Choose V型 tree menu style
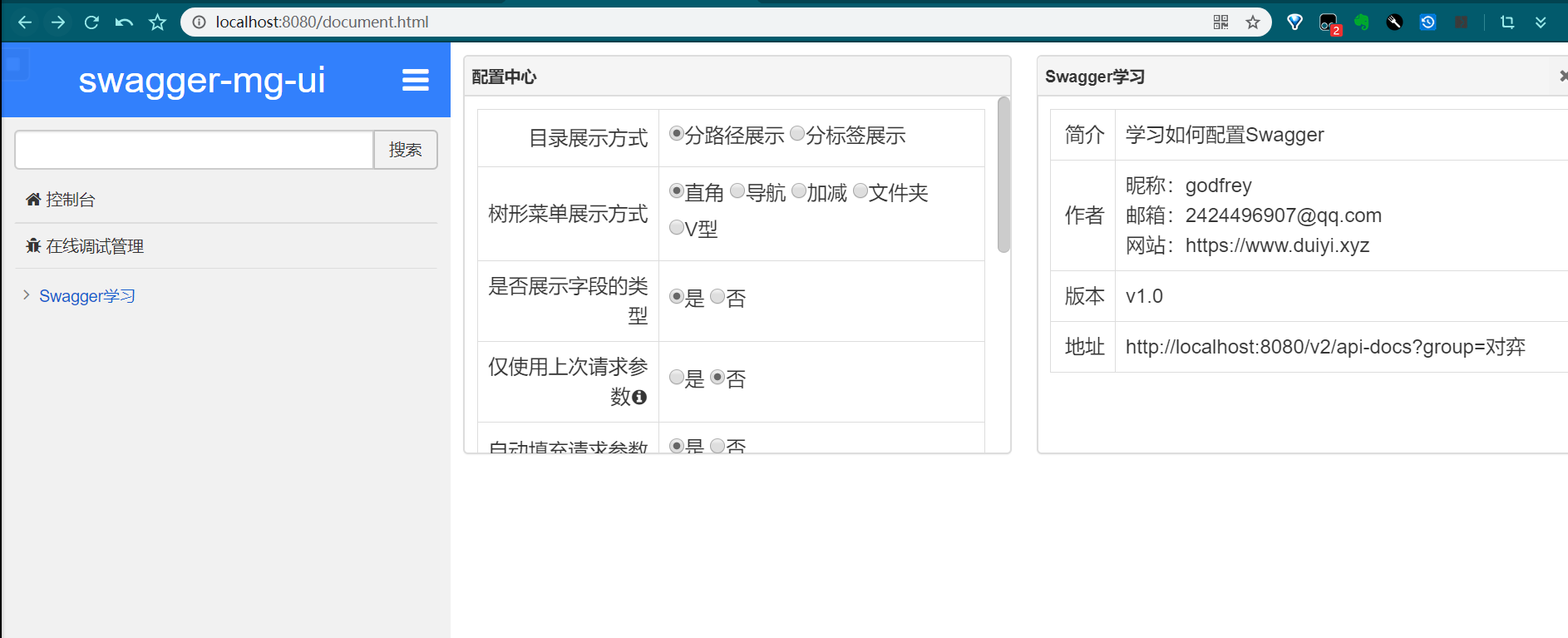Screen dimensions: 1568x638 (x=677, y=227)
